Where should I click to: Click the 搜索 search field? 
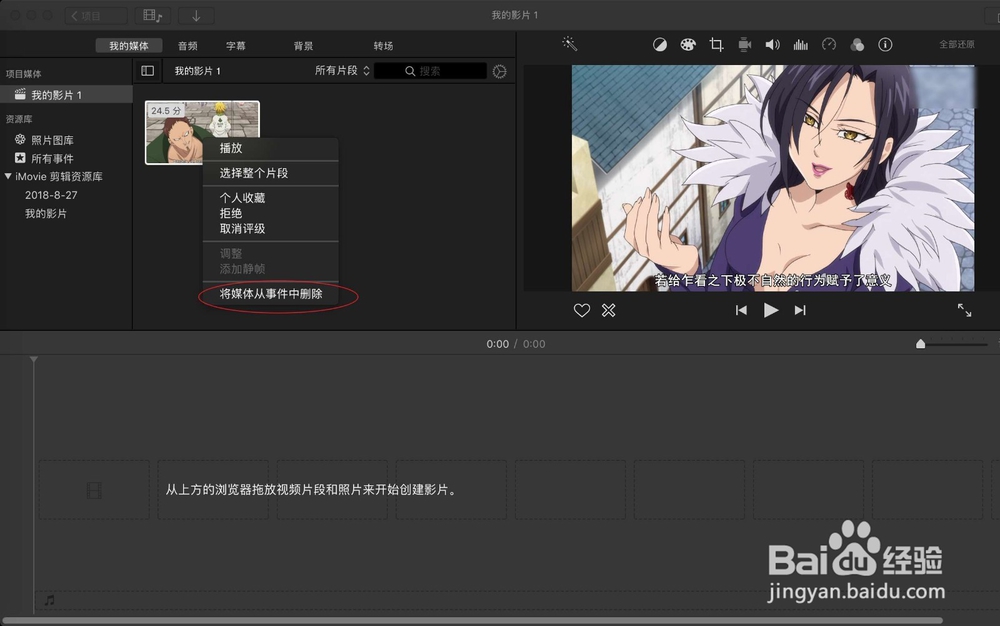pyautogui.click(x=430, y=71)
